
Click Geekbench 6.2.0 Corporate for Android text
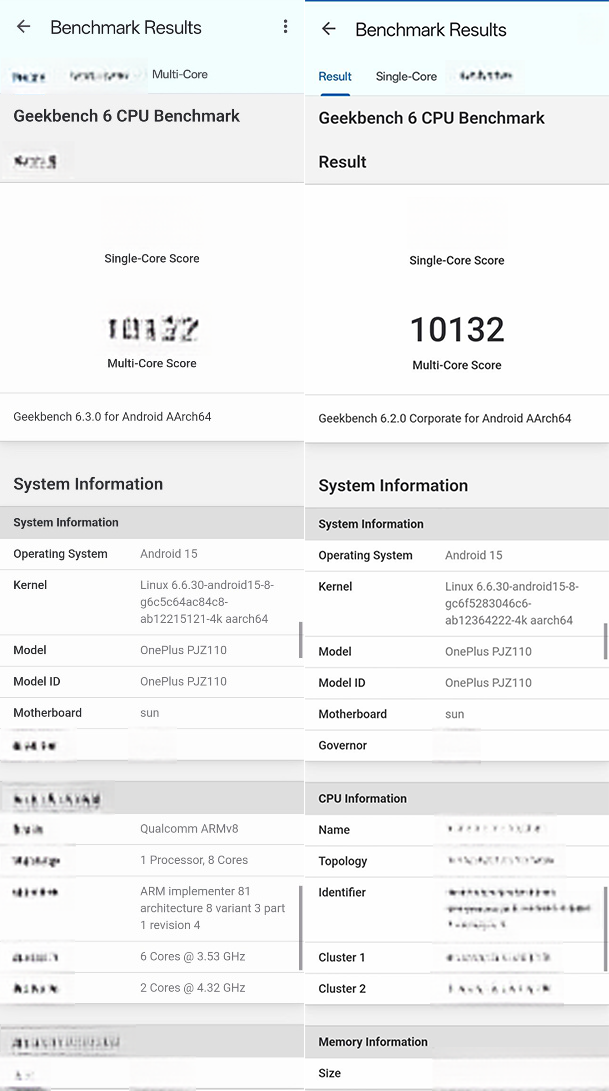pyautogui.click(x=445, y=419)
